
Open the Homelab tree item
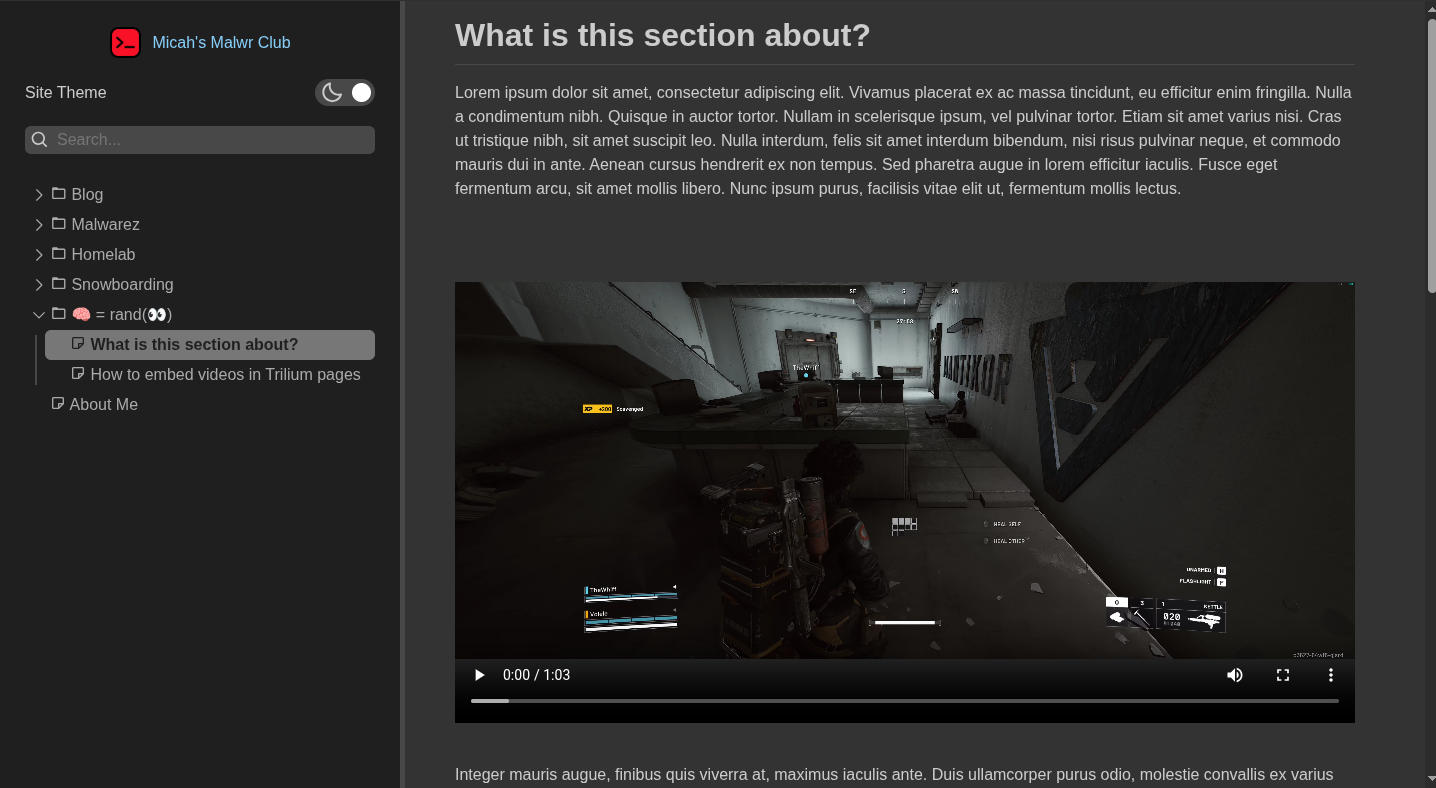pos(103,255)
